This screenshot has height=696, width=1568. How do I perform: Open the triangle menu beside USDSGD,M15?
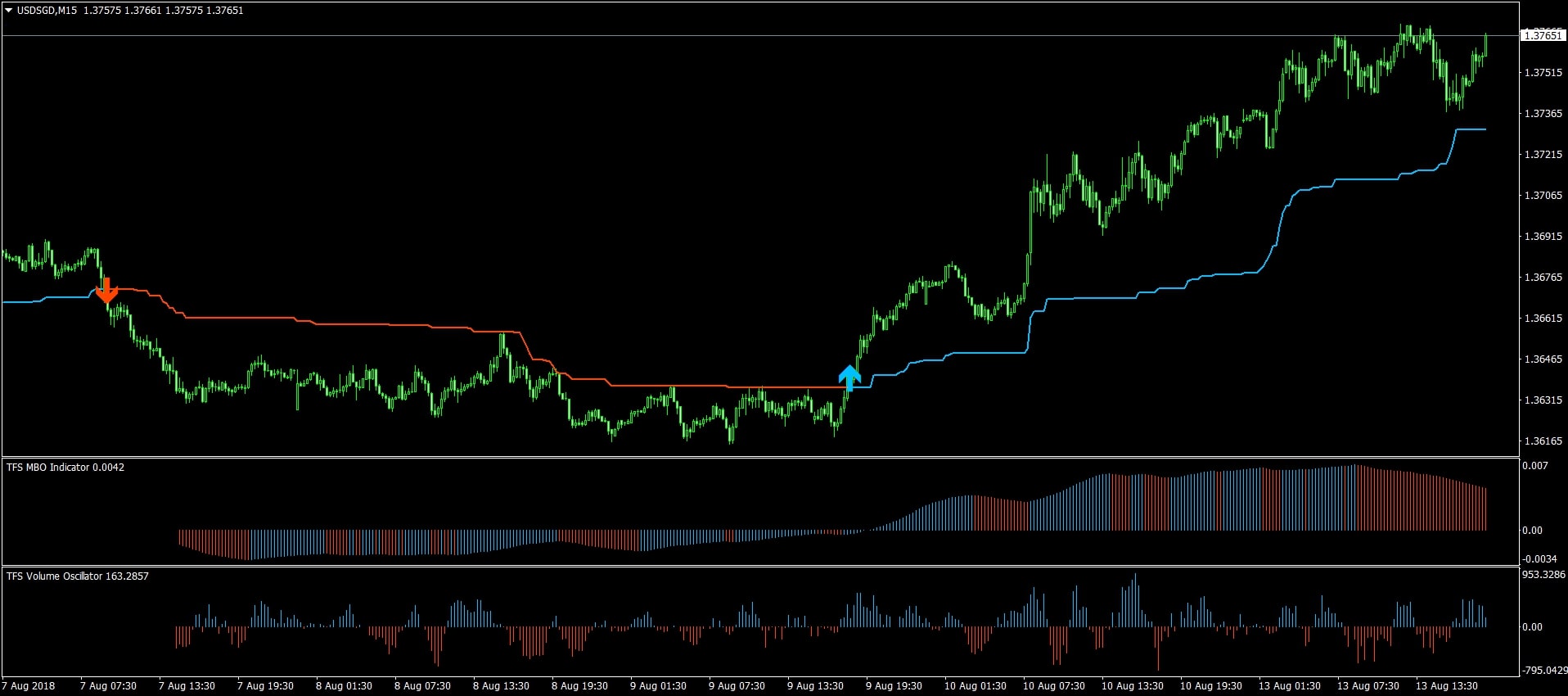pos(9,11)
